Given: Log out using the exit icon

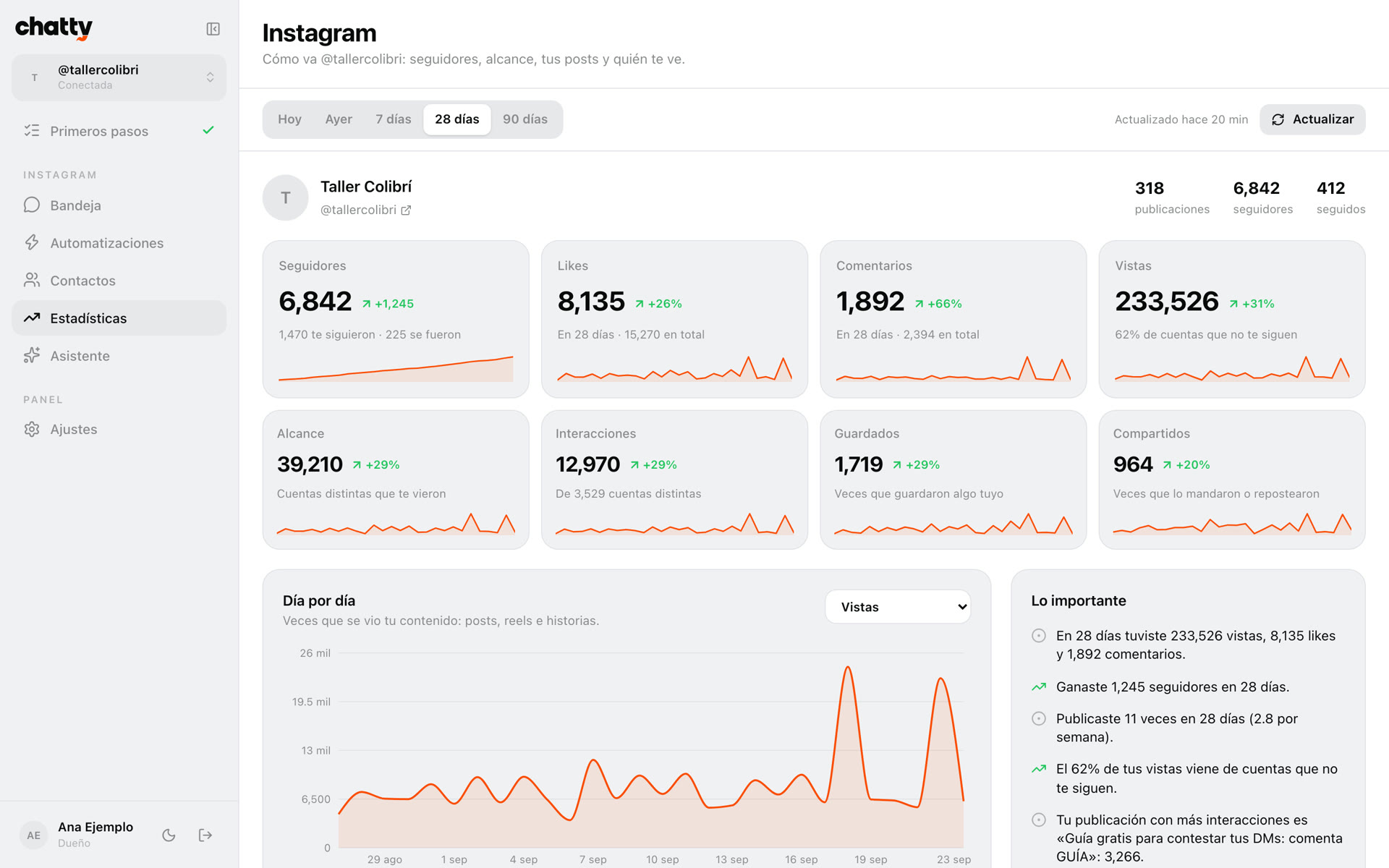Looking at the screenshot, I should [205, 835].
